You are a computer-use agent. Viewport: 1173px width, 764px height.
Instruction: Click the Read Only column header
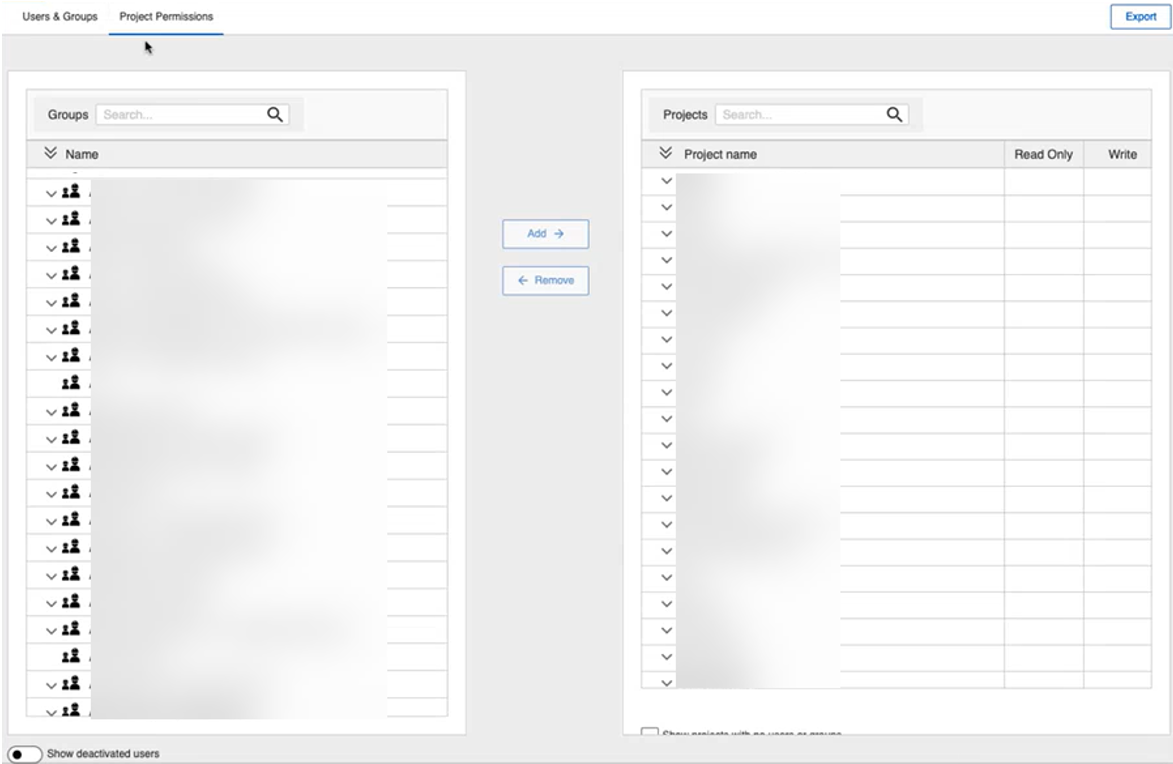click(1044, 154)
